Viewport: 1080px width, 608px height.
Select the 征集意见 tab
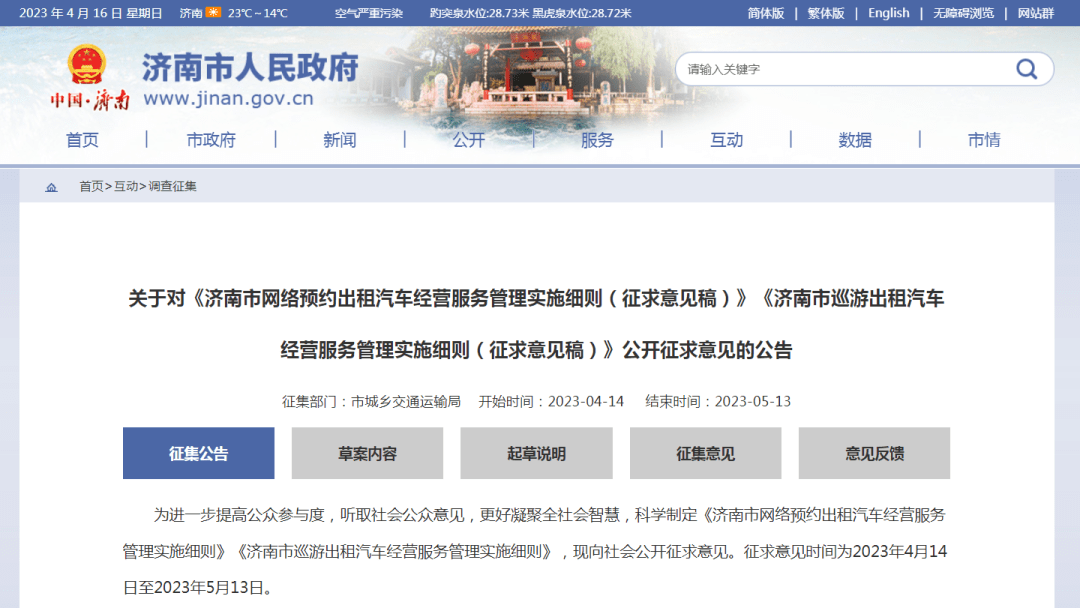[705, 453]
